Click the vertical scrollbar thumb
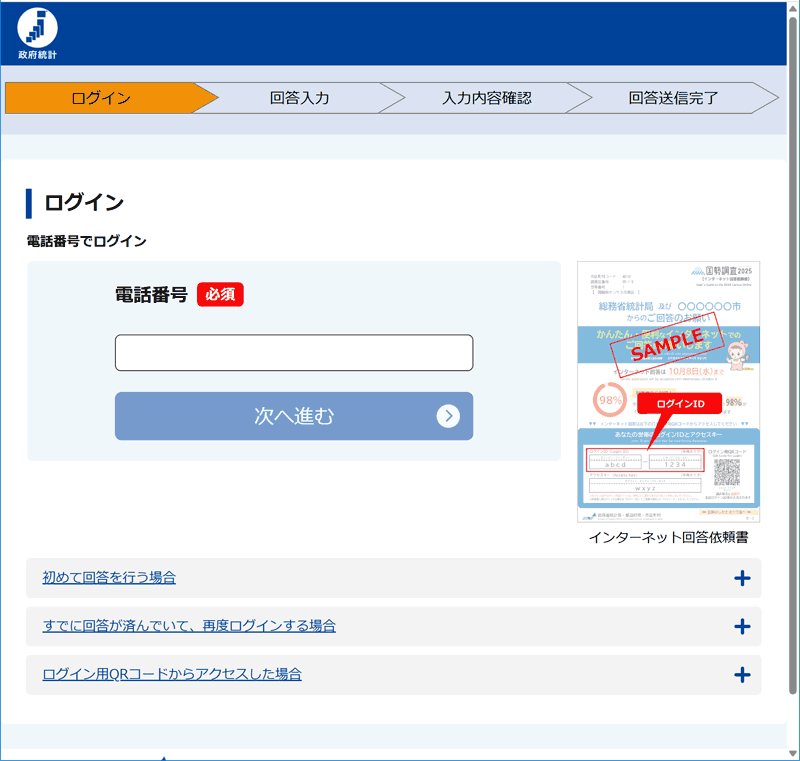Viewport: 800px width, 761px height. 793,350
